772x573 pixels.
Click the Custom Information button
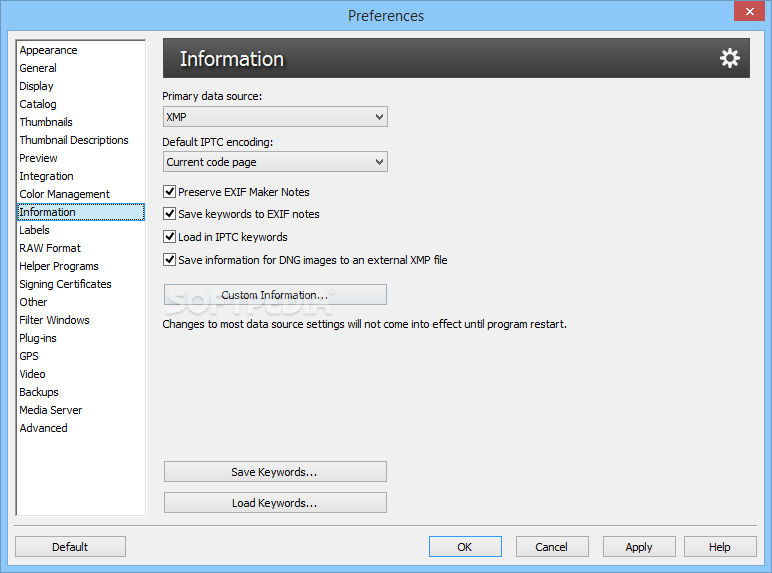(x=275, y=295)
